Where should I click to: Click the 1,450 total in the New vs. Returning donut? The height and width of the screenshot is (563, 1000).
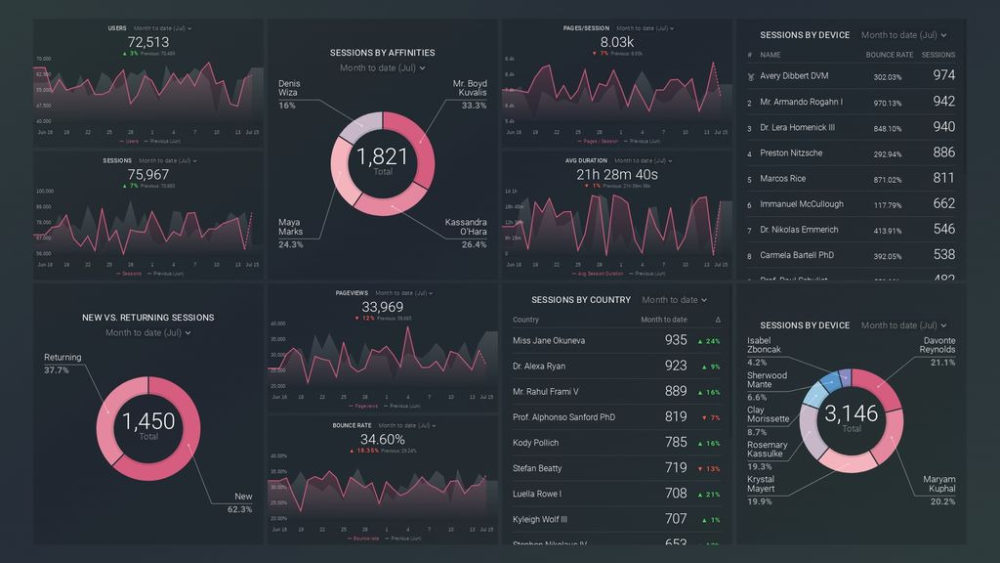(x=148, y=423)
